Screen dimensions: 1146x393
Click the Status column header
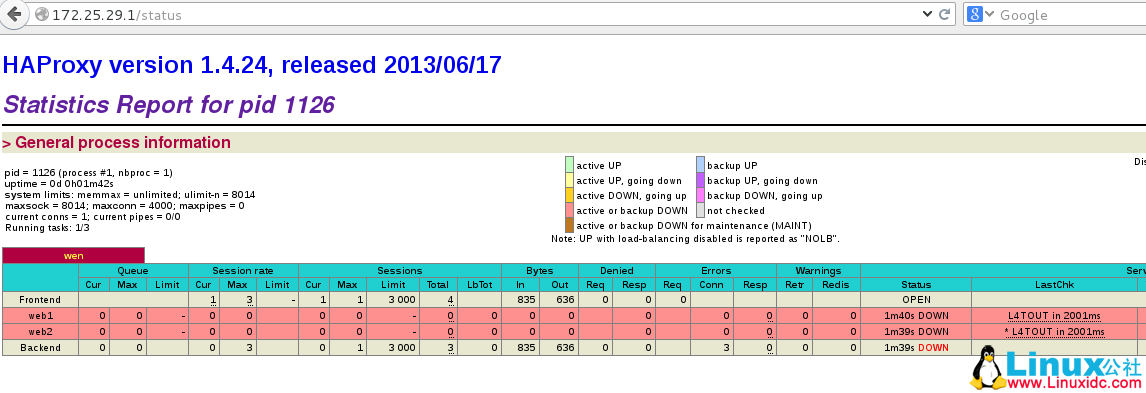pyautogui.click(x=916, y=285)
